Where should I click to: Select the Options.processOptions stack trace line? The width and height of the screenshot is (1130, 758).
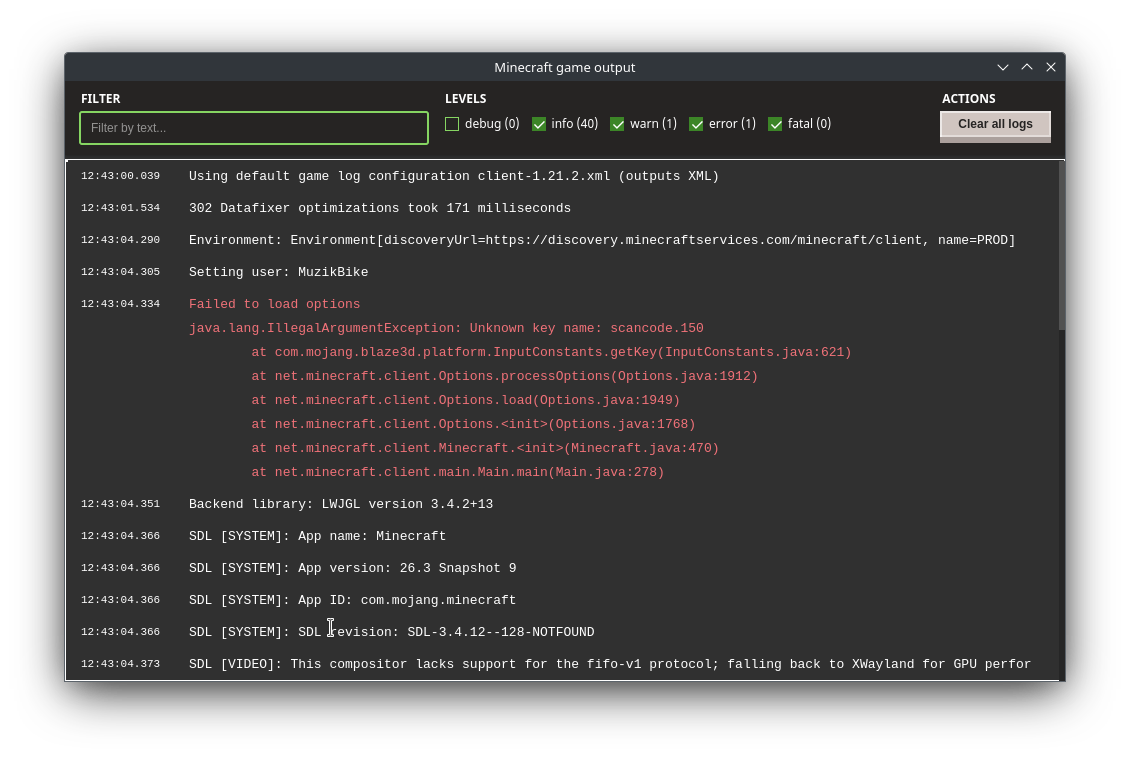pyautogui.click(x=504, y=376)
